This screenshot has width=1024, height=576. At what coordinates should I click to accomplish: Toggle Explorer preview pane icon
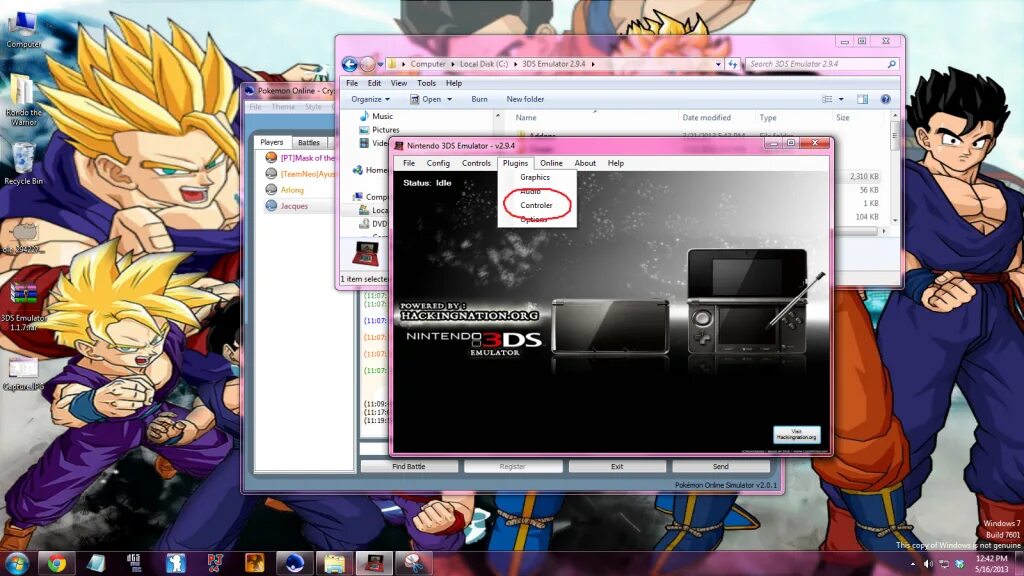(x=863, y=99)
